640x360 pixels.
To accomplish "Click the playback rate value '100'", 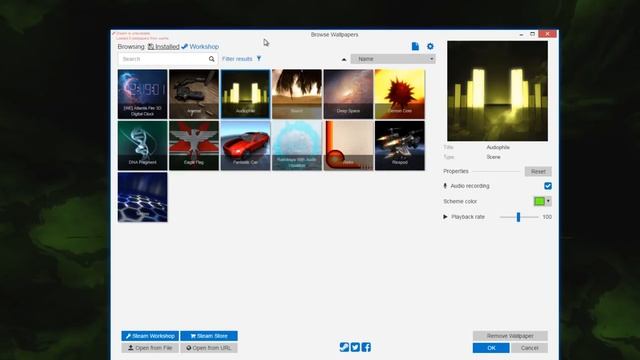I will tap(547, 217).
